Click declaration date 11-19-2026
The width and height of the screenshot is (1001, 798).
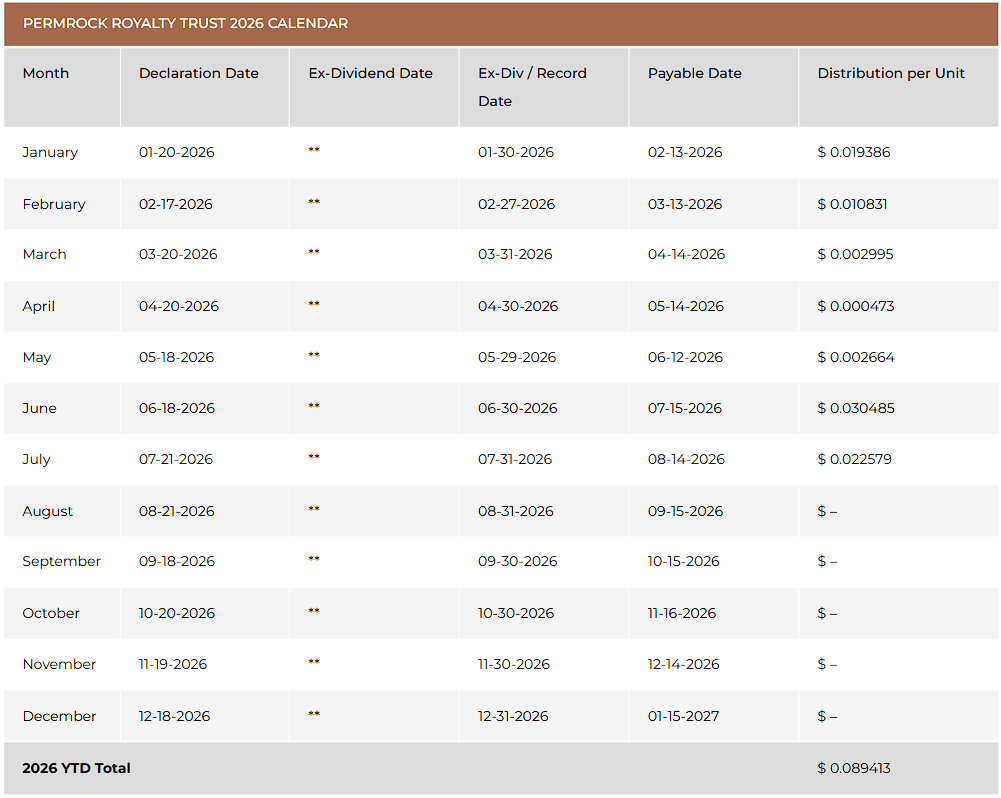(173, 665)
